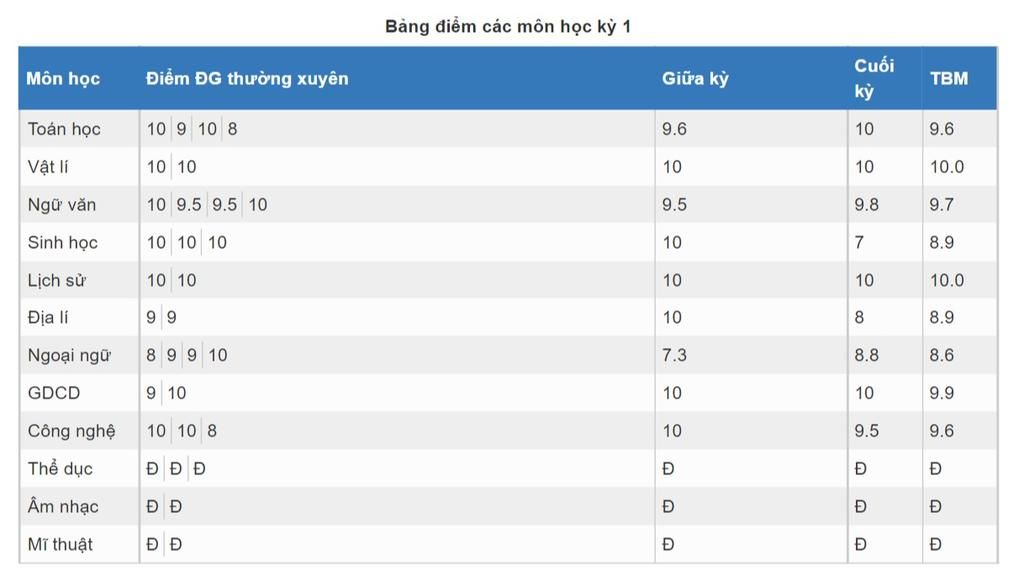Select the Công nghệ subject cell
This screenshot has width=1024, height=576.
[x=71, y=431]
